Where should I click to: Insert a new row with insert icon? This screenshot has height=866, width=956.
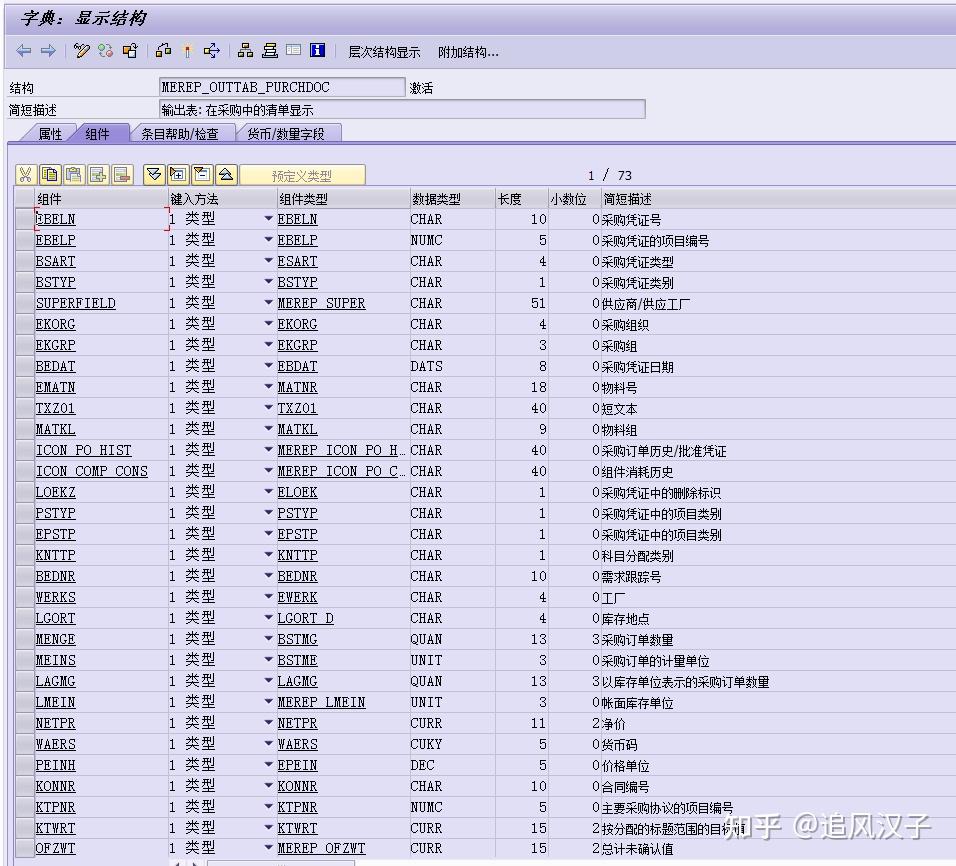(96, 175)
